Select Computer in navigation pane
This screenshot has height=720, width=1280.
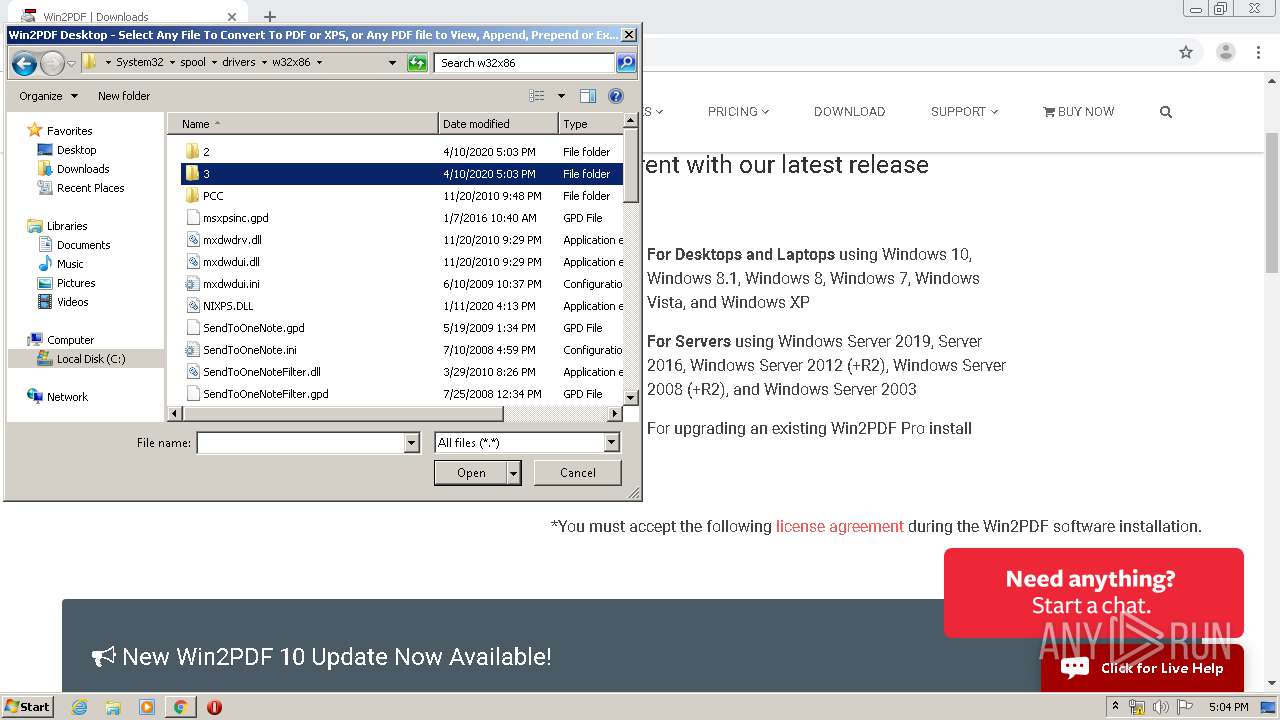(x=70, y=340)
